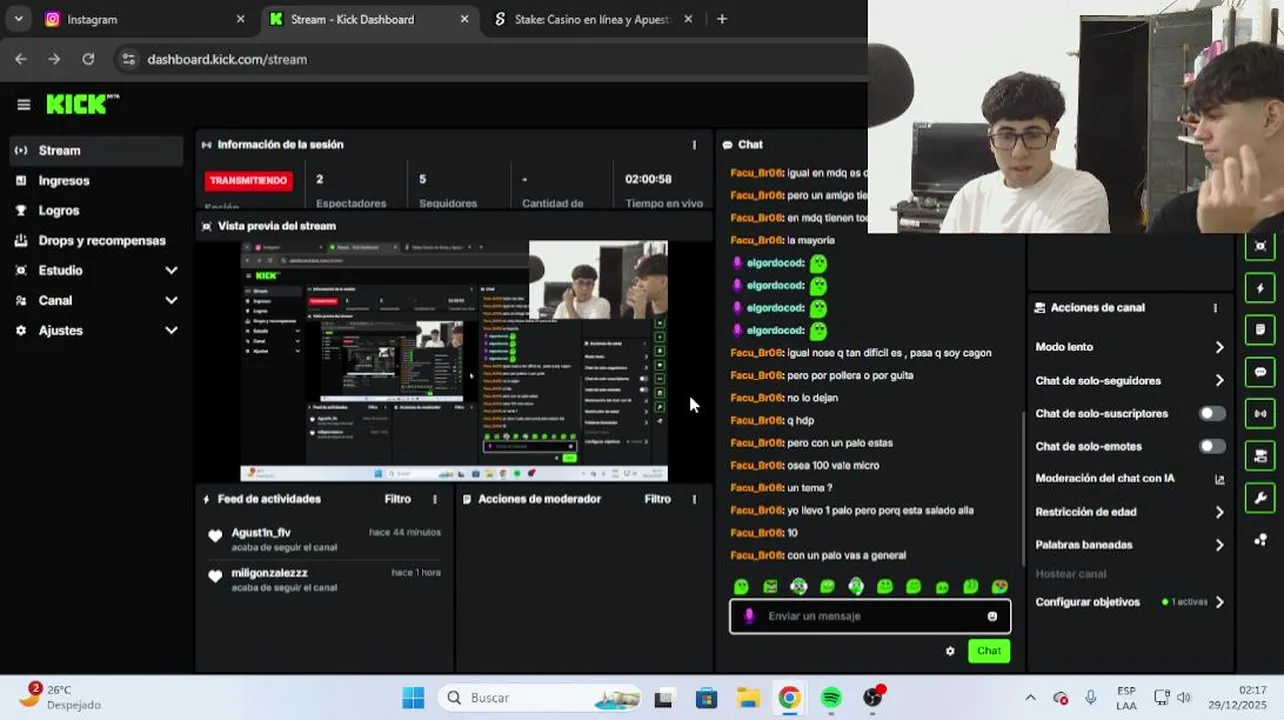The image size is (1284, 720).
Task: Open the browser tab search dropdown
Action: point(18,19)
